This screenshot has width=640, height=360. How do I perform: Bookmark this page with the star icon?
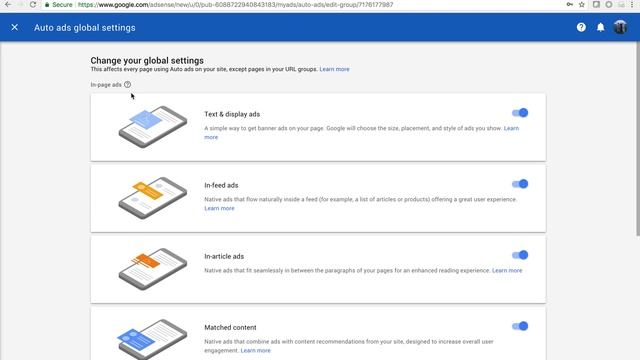[x=582, y=4]
